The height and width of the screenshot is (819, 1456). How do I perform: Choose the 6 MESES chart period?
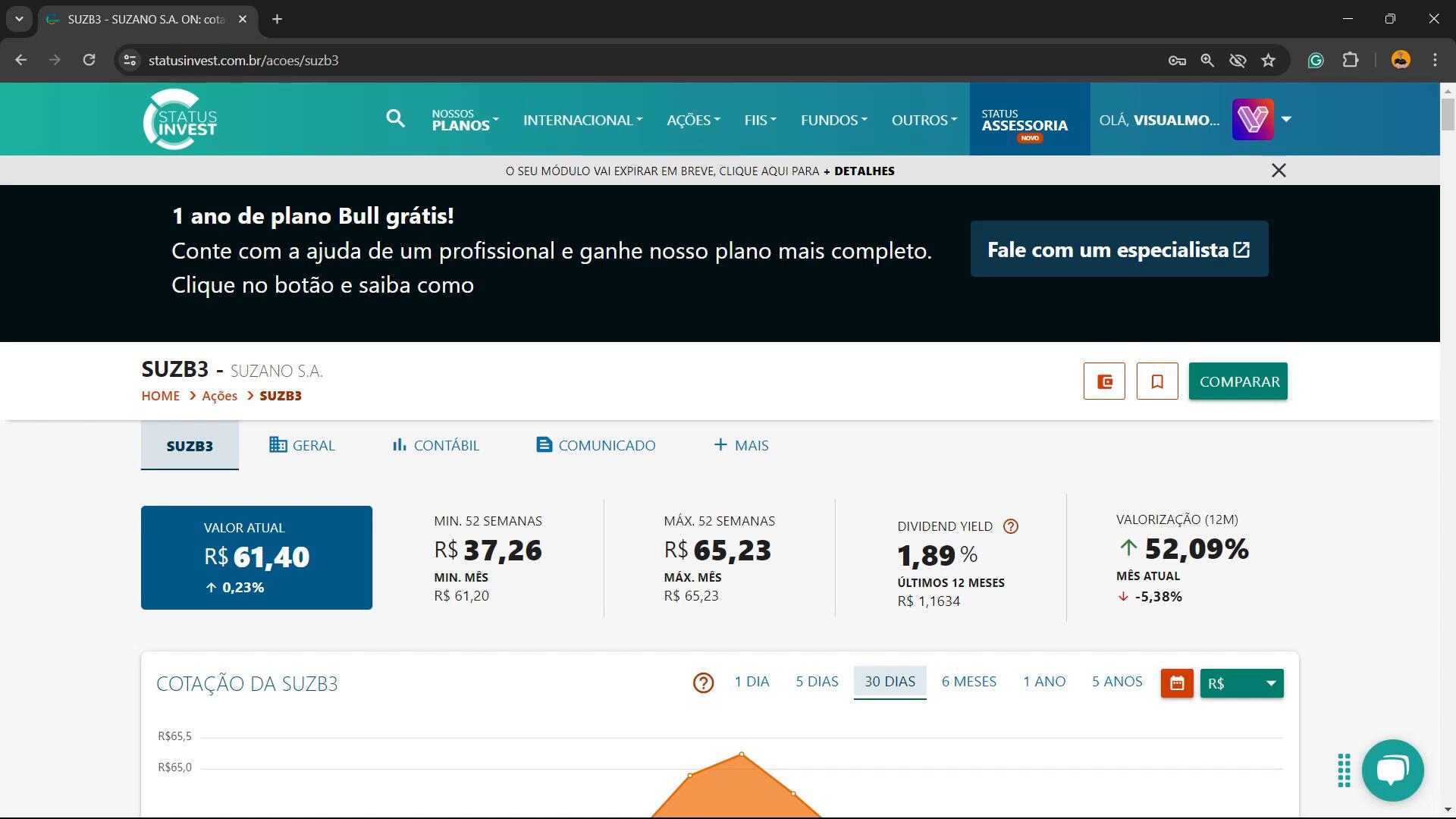968,681
